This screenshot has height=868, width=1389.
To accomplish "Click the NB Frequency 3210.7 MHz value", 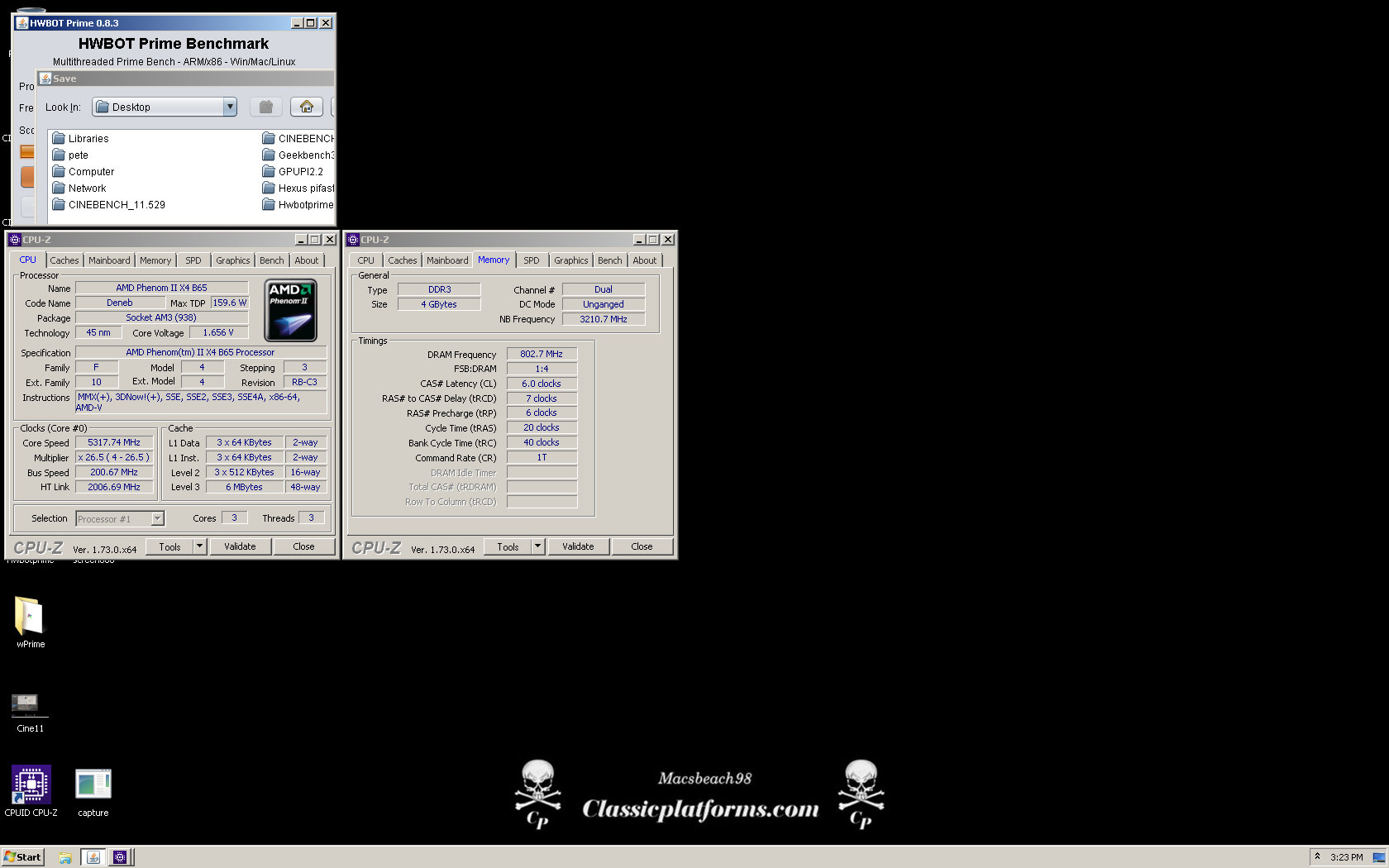I will [x=604, y=319].
